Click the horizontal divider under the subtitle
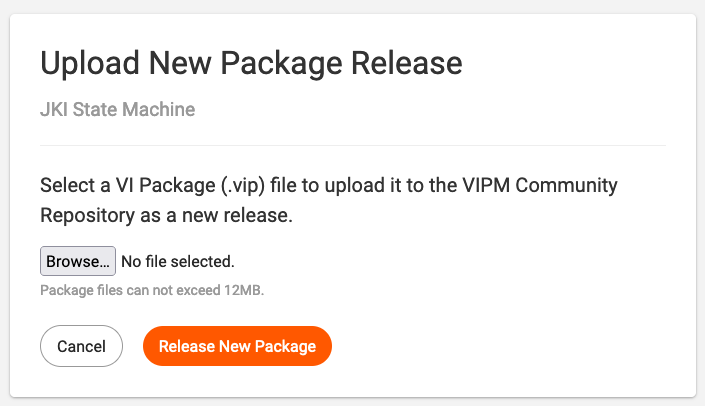705x406 pixels. [x=353, y=145]
